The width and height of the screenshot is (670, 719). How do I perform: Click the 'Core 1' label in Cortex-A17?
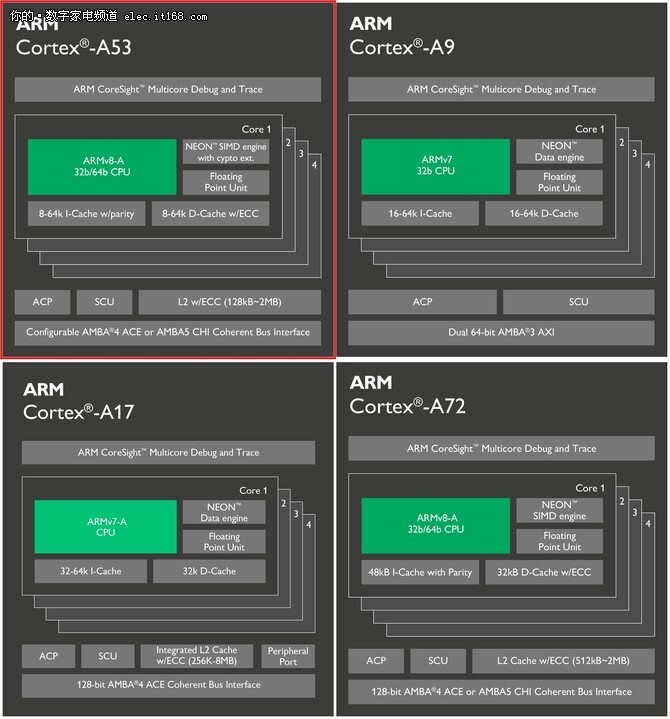pos(253,491)
